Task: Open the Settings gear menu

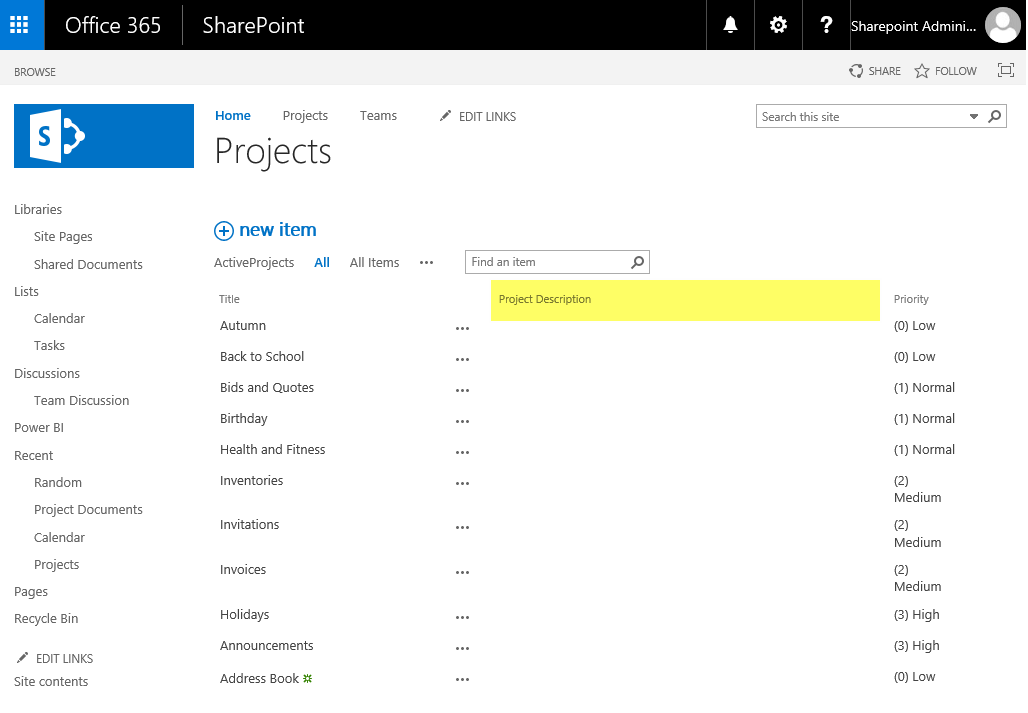Action: click(x=777, y=24)
